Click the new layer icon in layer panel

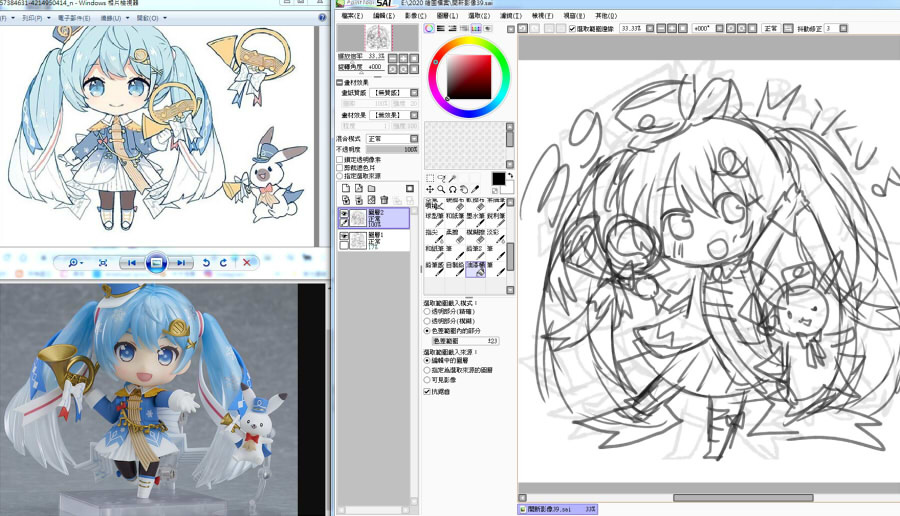coord(346,188)
